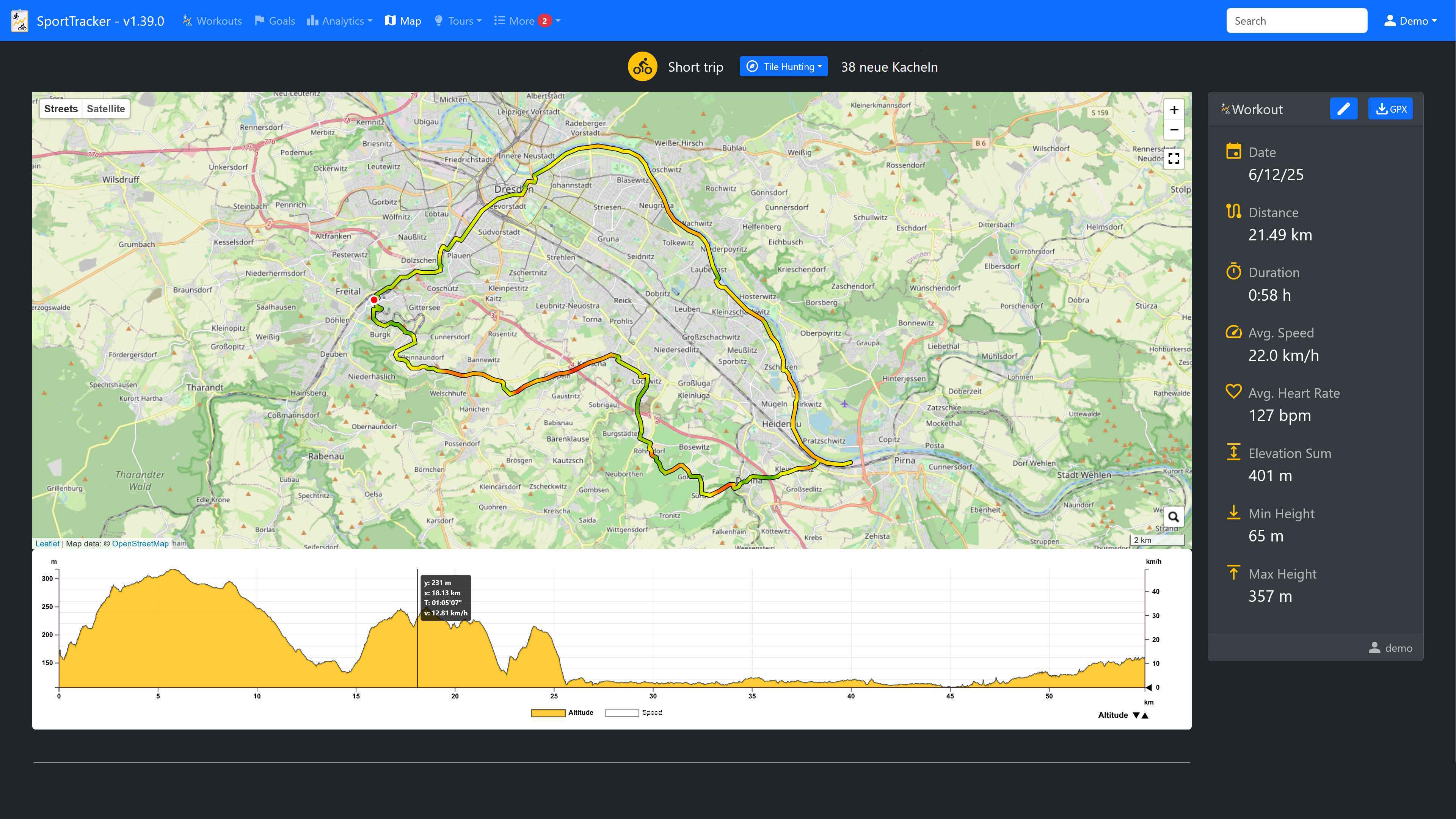Click the Altitude yellow legend swatch

[x=548, y=713]
